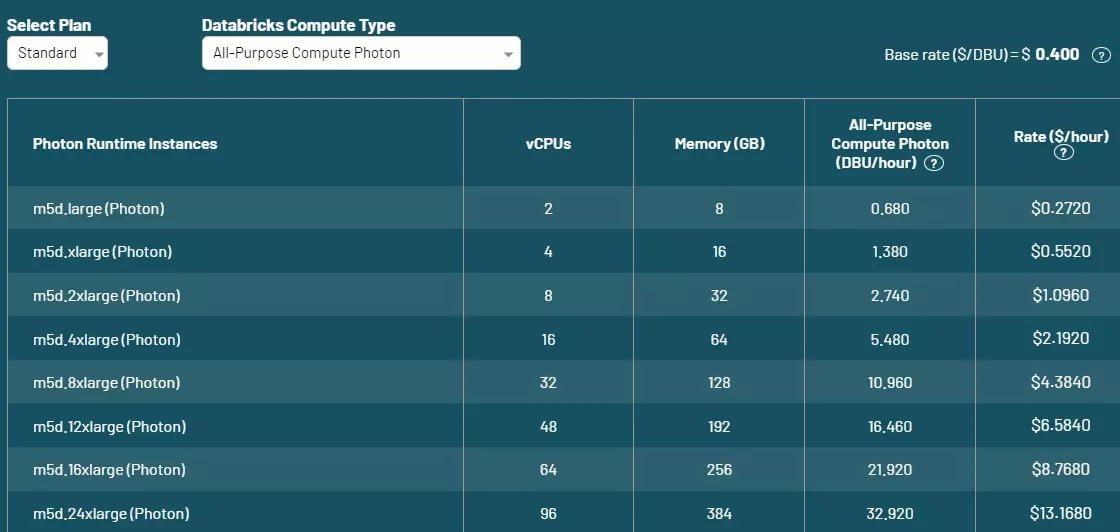The height and width of the screenshot is (532, 1120).
Task: Click the 96 vCPUs cell
Action: (549, 513)
